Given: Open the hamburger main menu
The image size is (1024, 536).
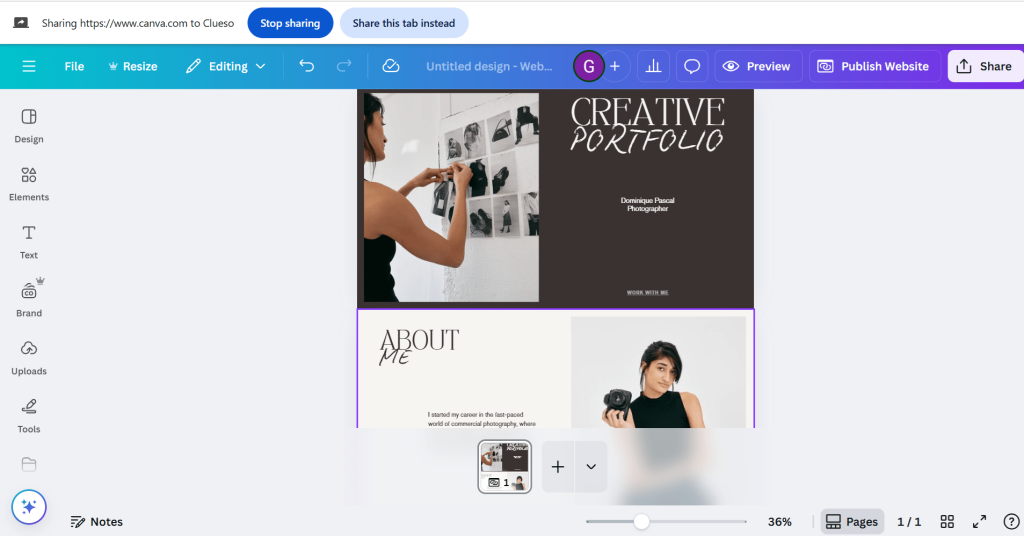Looking at the screenshot, I should (x=29, y=66).
